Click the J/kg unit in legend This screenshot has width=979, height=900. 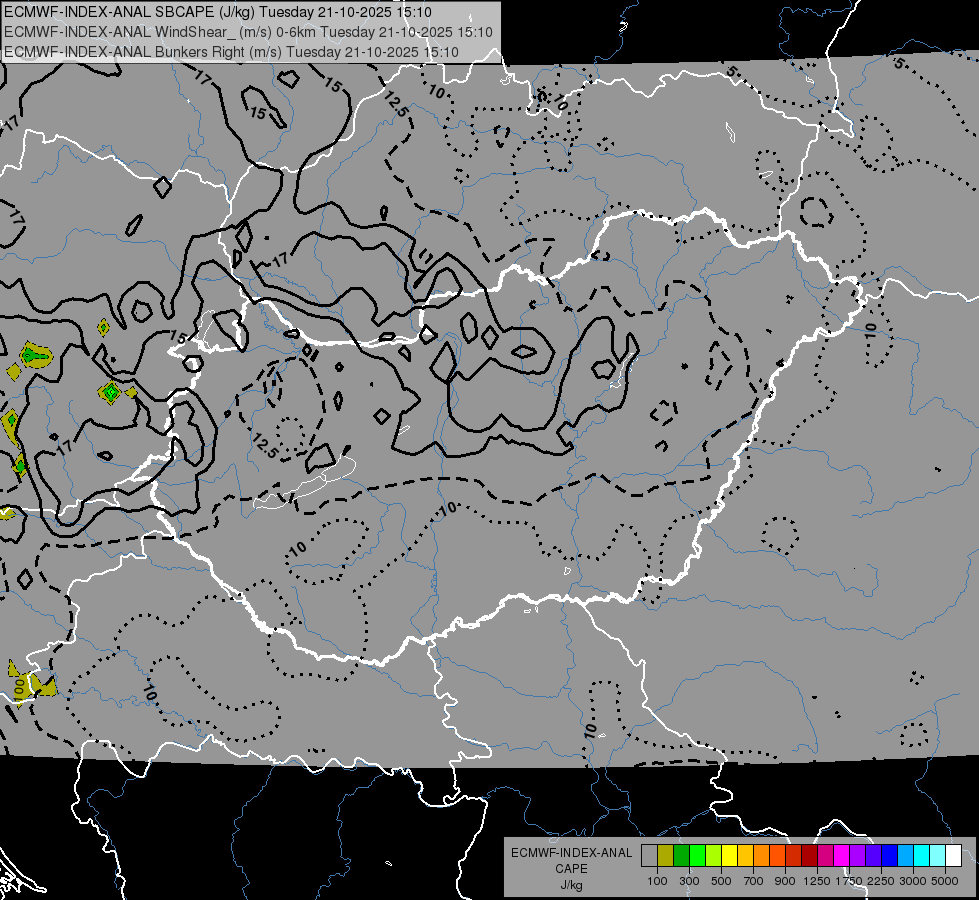pos(571,885)
